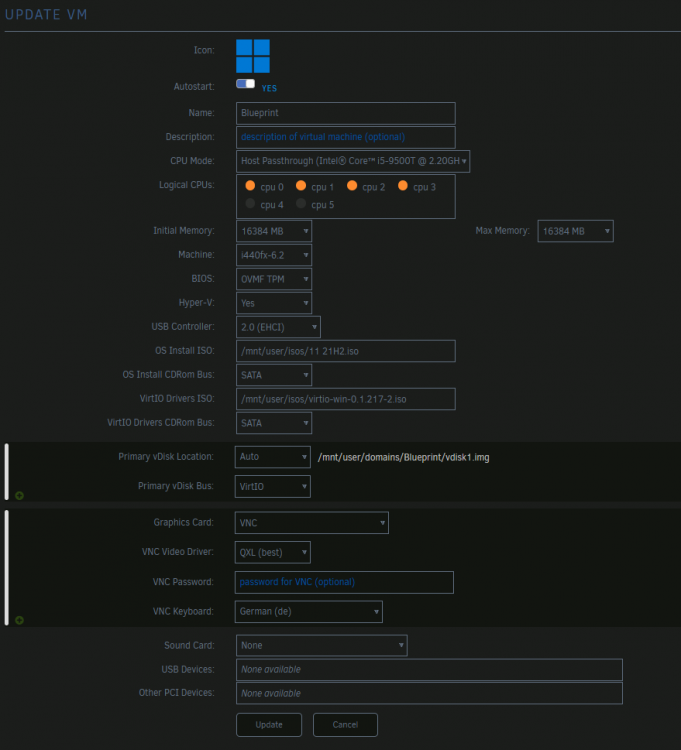Open the Primary vDisk Bus dropdown
Viewport: 681px width, 750px height.
coord(273,486)
